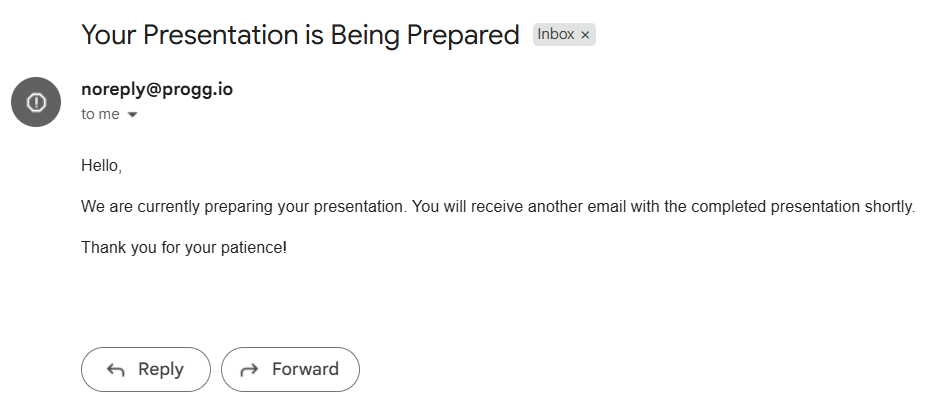Image resolution: width=938 pixels, height=408 pixels.
Task: Click the Reply button label
Action: coord(161,369)
